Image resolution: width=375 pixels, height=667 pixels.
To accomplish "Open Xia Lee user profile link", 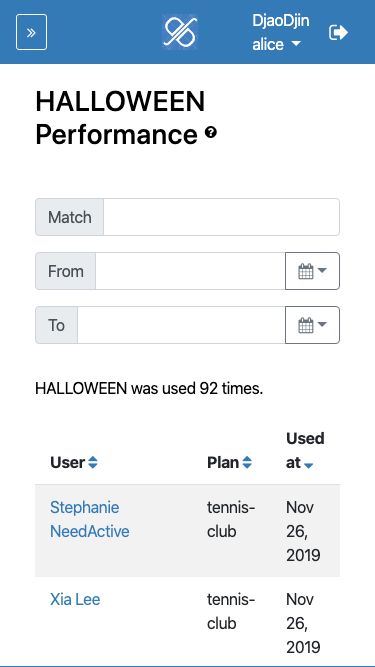I will 75,599.
